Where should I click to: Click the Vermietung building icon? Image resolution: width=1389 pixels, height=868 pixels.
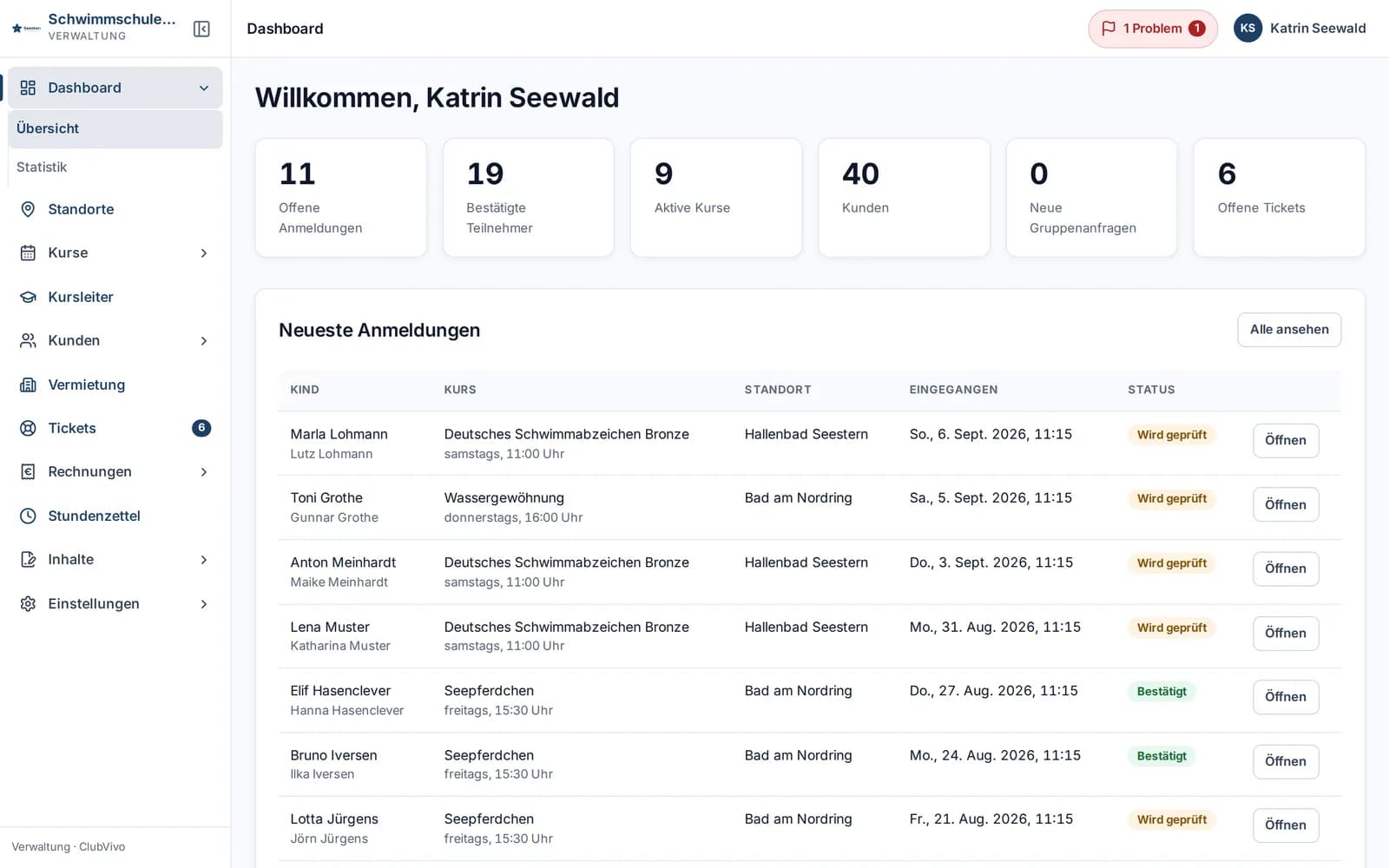[28, 385]
